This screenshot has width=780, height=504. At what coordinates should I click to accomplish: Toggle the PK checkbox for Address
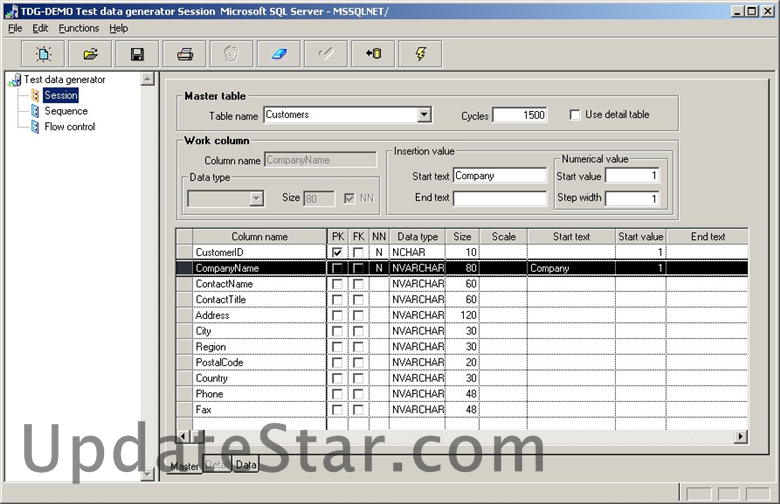(337, 315)
